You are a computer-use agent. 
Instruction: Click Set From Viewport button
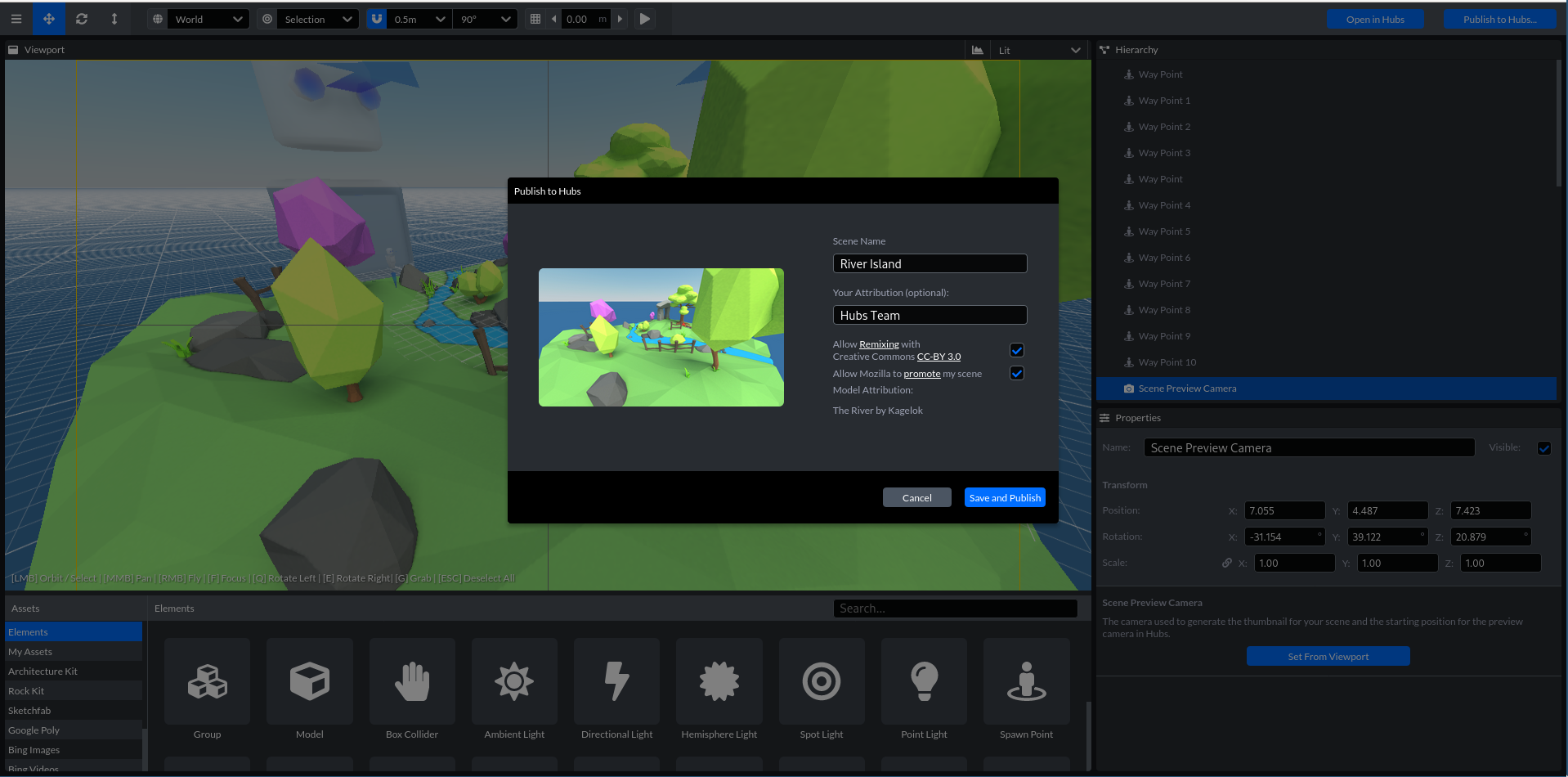coord(1328,656)
